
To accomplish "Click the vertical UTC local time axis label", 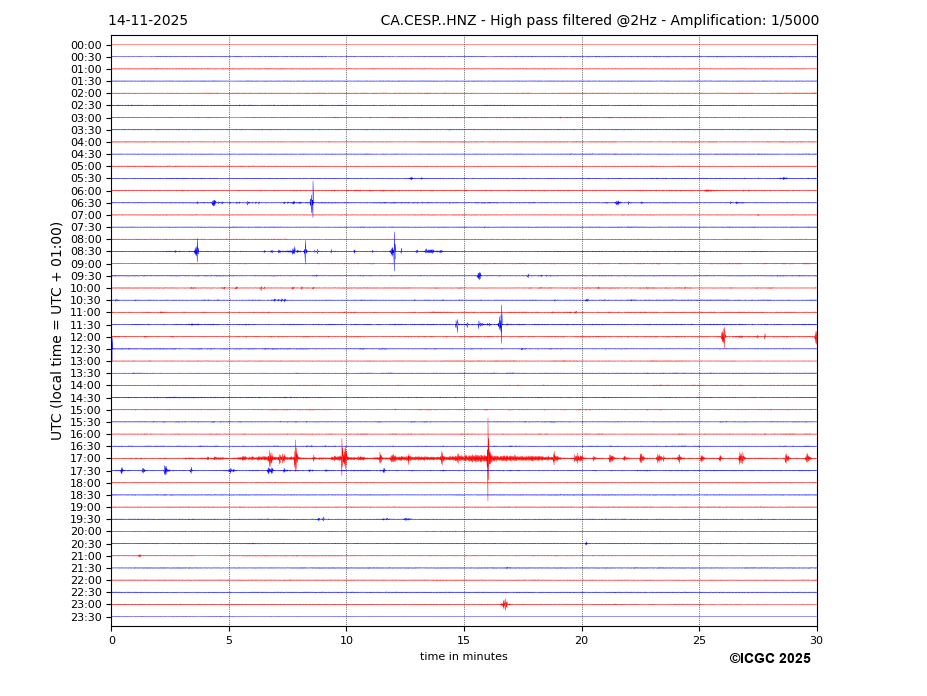I will click(x=57, y=330).
